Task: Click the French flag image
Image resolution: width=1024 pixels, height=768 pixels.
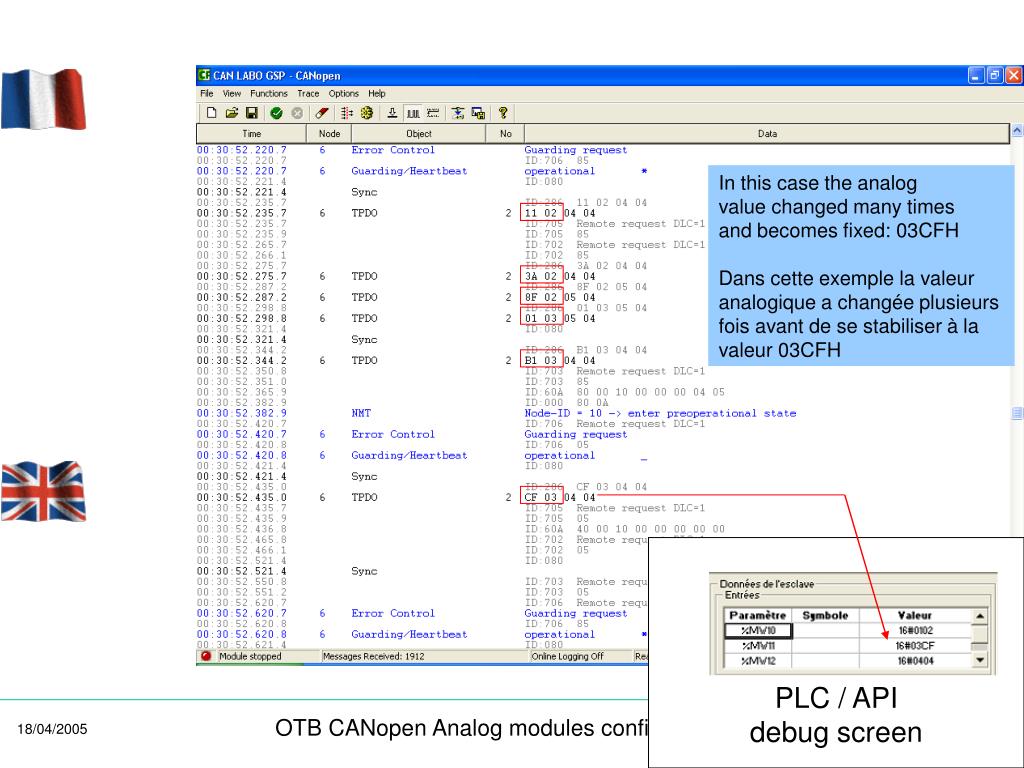Action: coord(43,99)
